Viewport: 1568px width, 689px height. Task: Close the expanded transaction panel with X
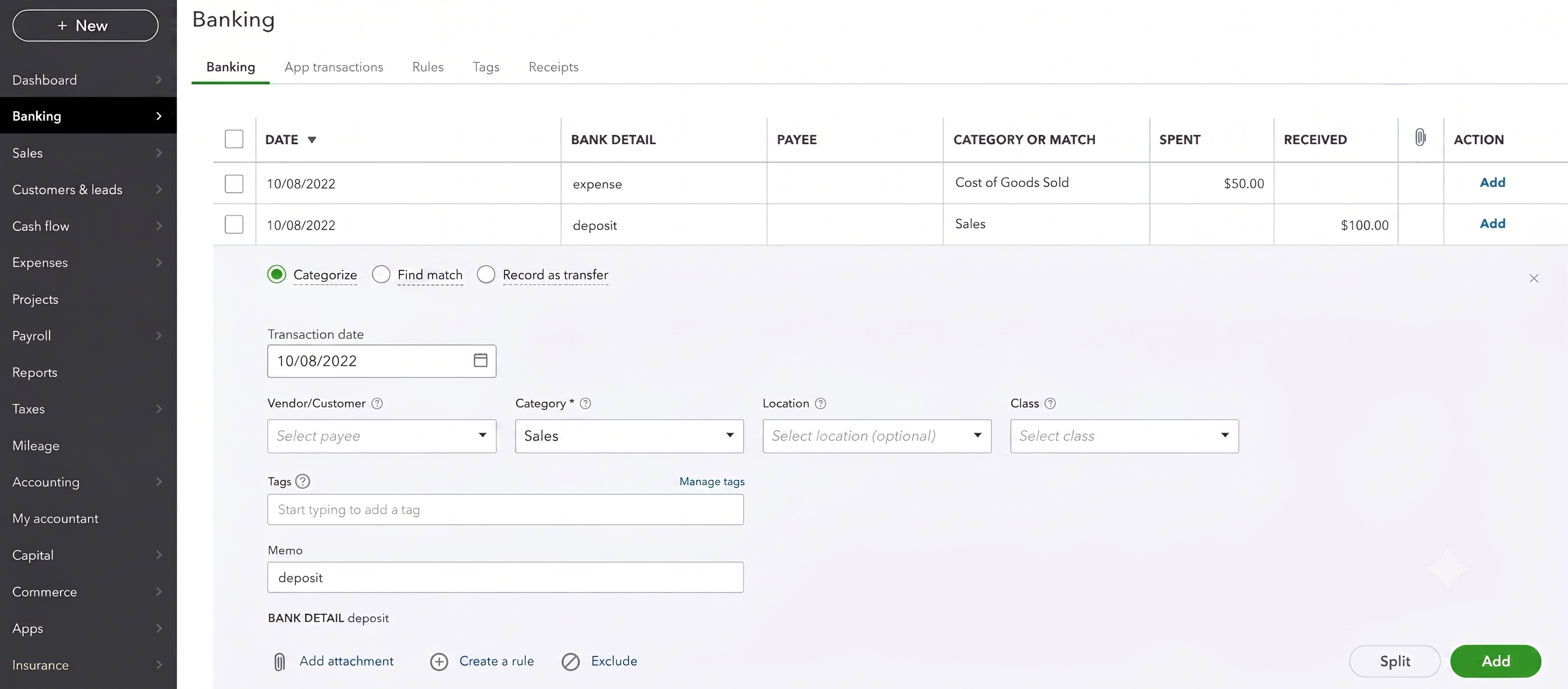coord(1533,278)
